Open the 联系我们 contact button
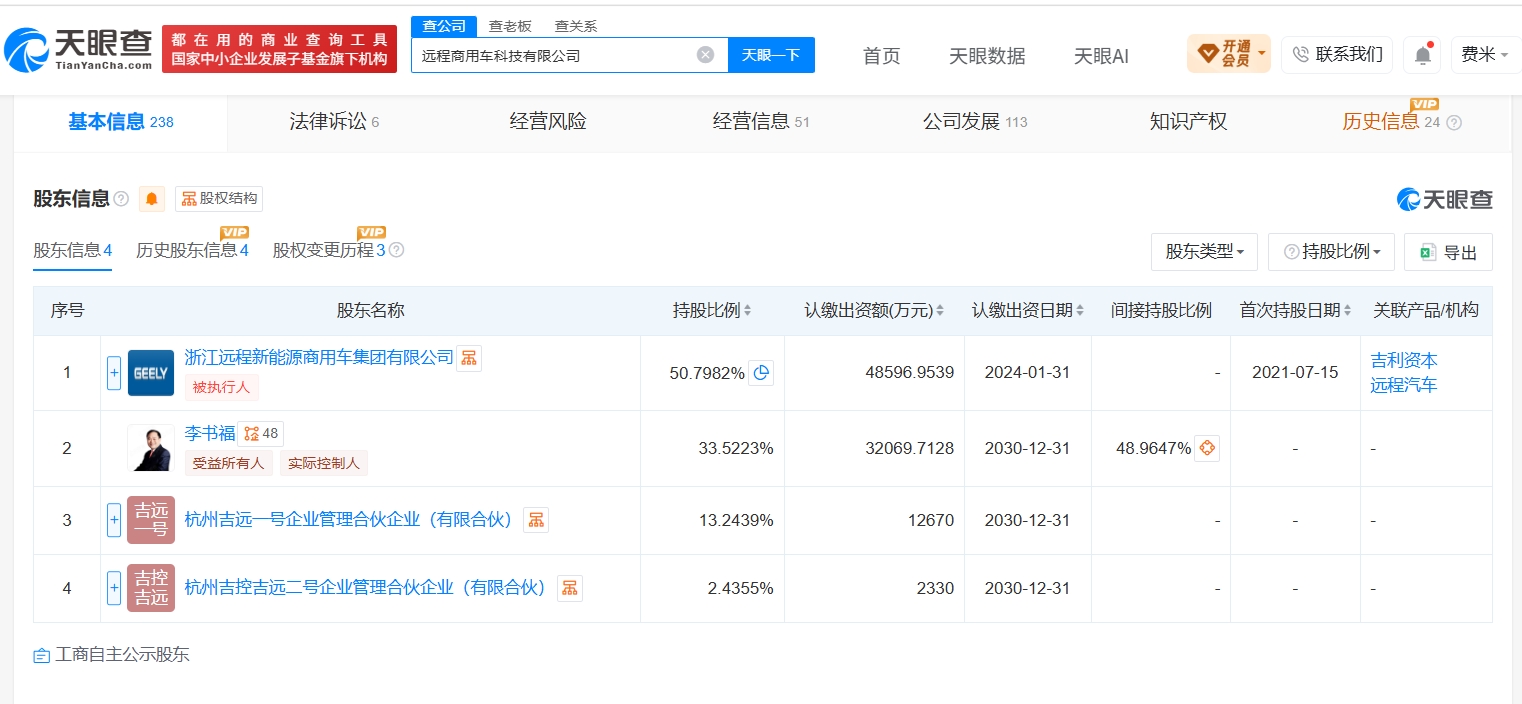The width and height of the screenshot is (1522, 704). pyautogui.click(x=1337, y=55)
